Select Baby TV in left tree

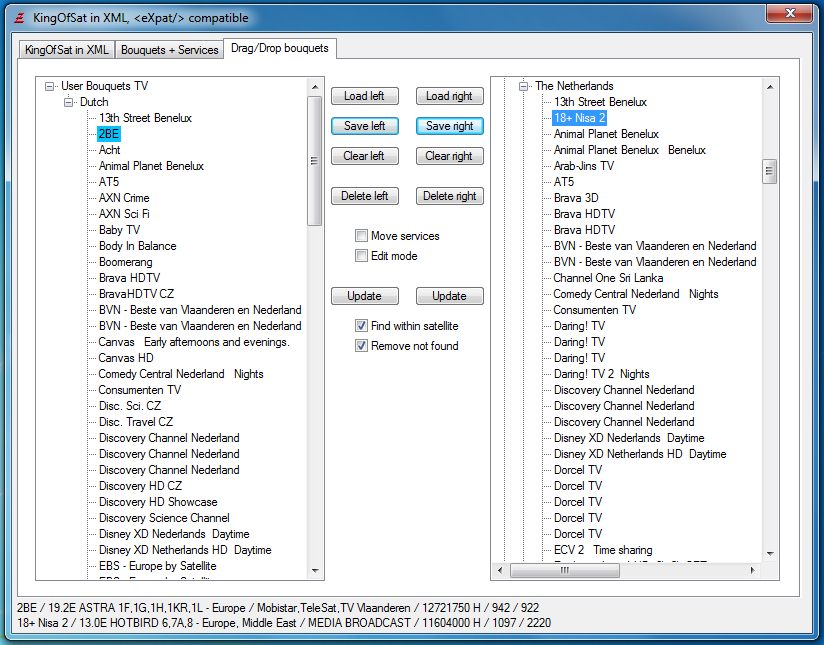click(119, 230)
